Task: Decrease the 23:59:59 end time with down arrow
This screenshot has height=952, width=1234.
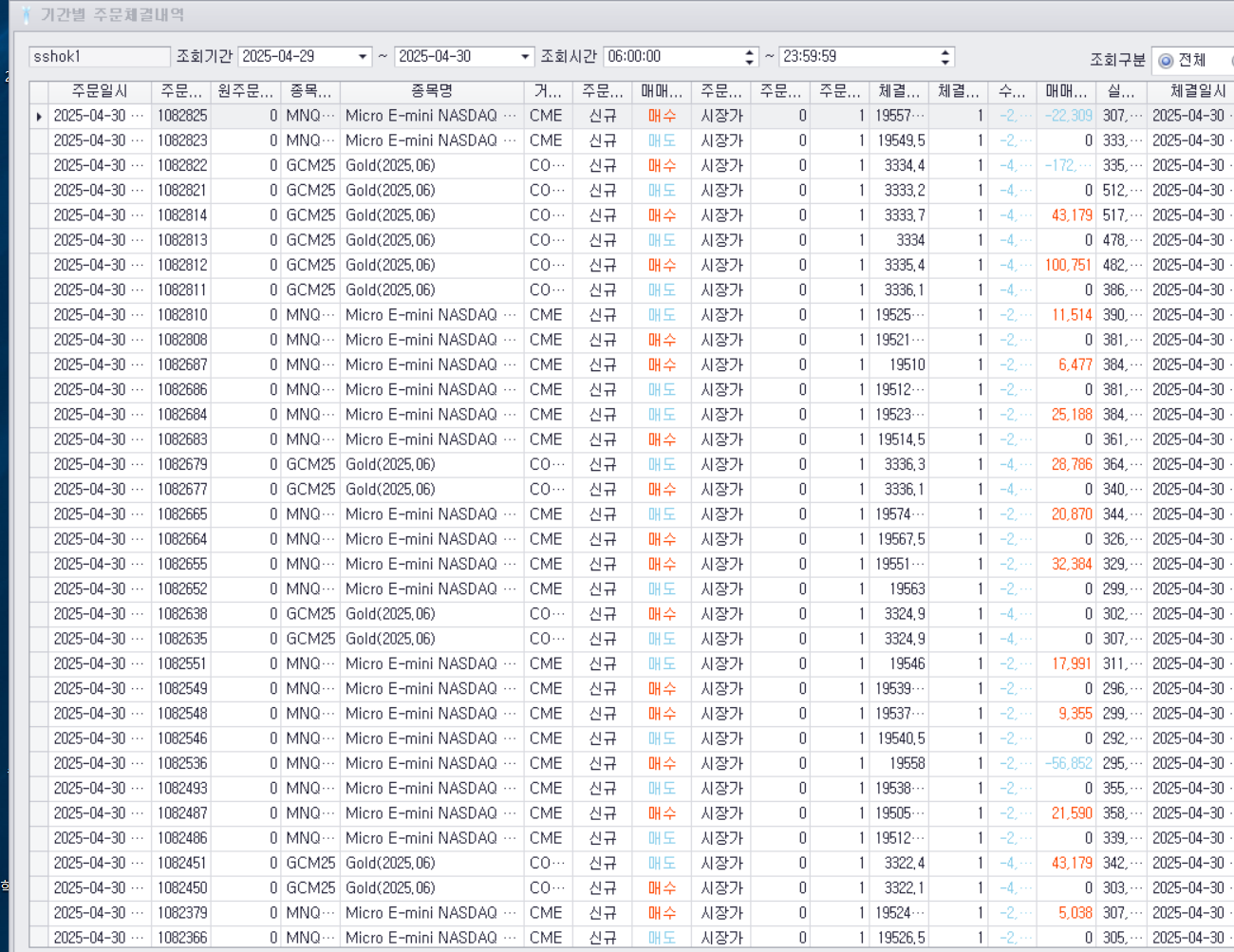Action: click(x=944, y=62)
